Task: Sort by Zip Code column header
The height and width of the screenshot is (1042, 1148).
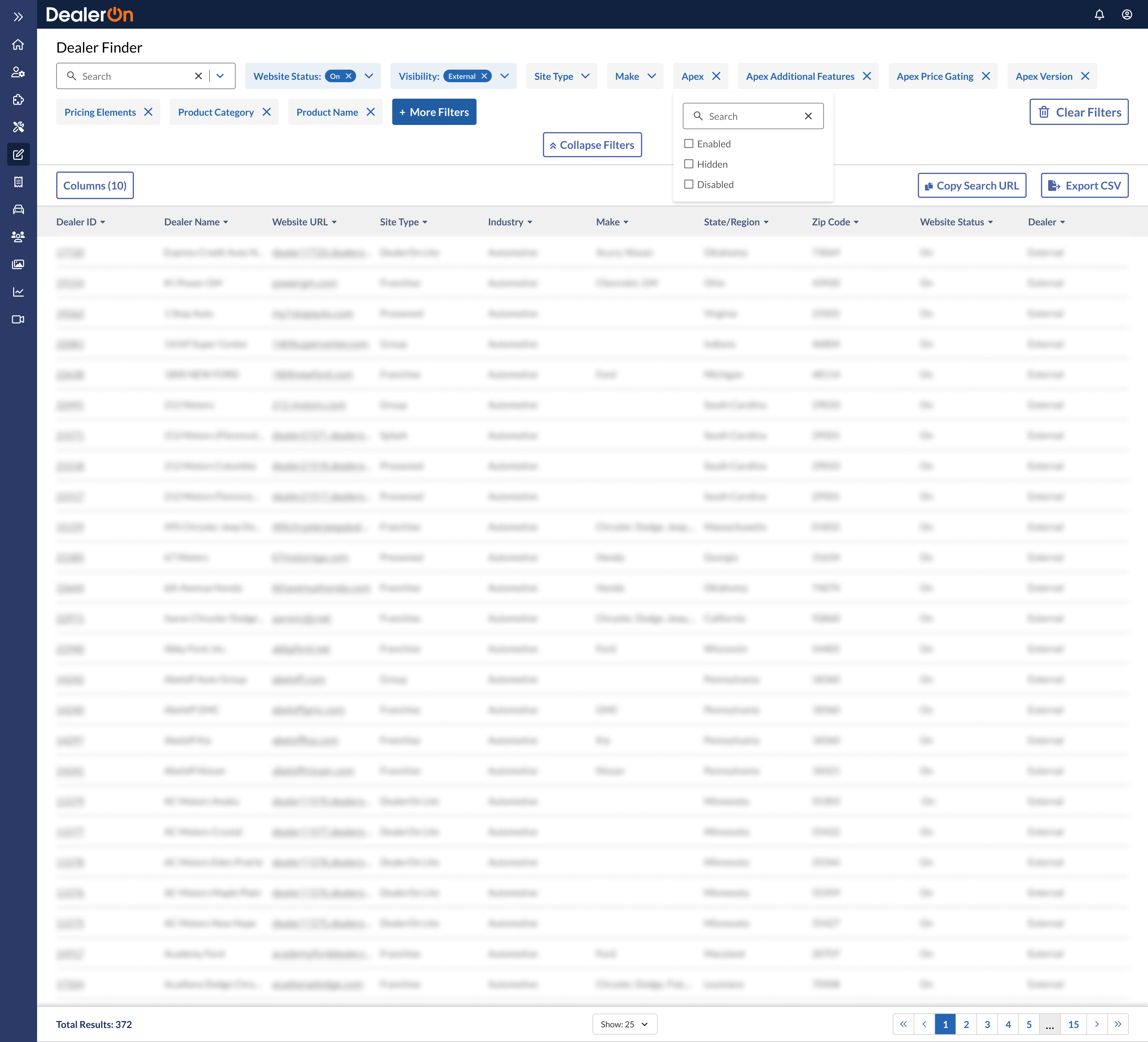Action: (835, 222)
